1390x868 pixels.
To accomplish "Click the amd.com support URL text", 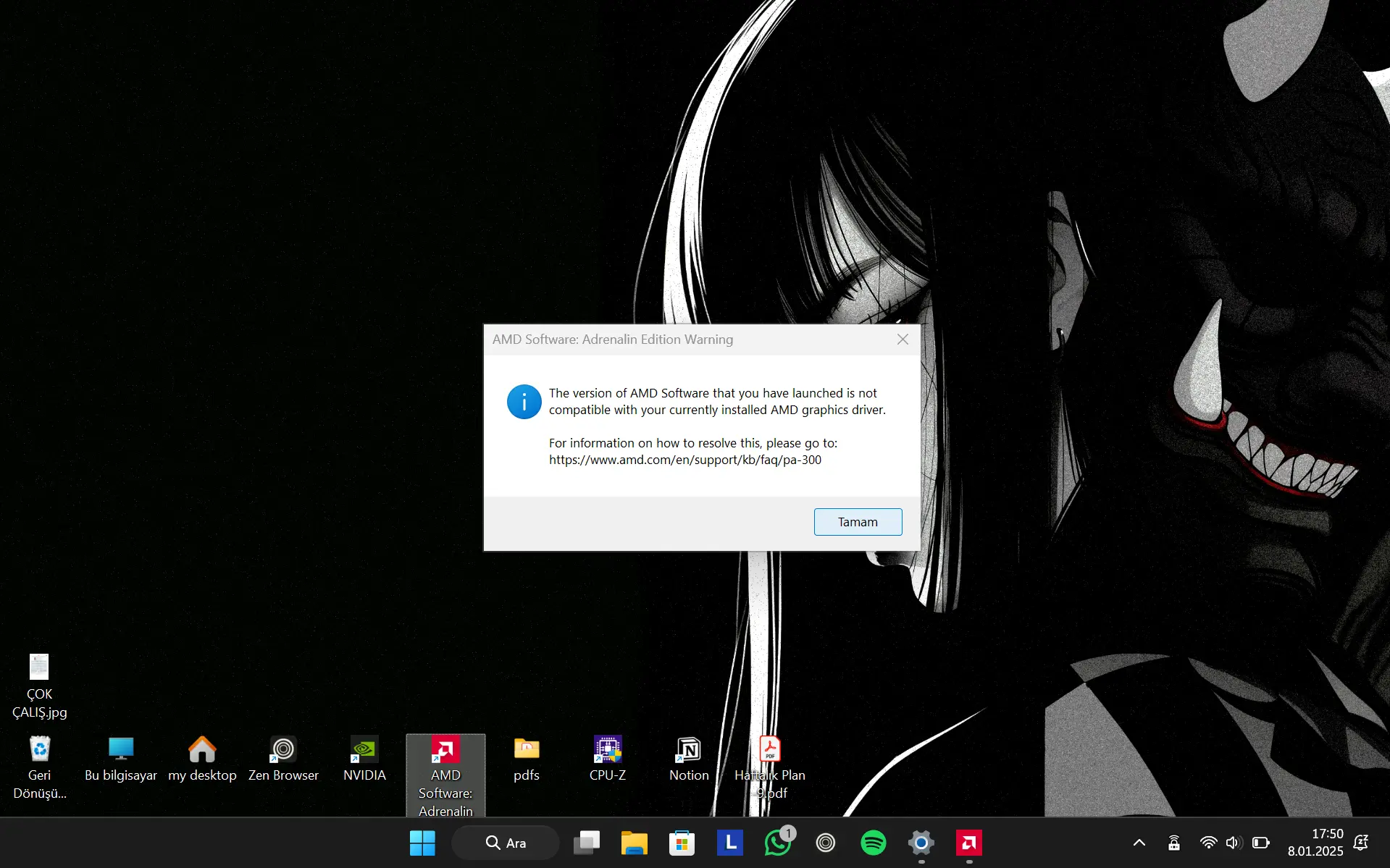I will click(x=685, y=460).
